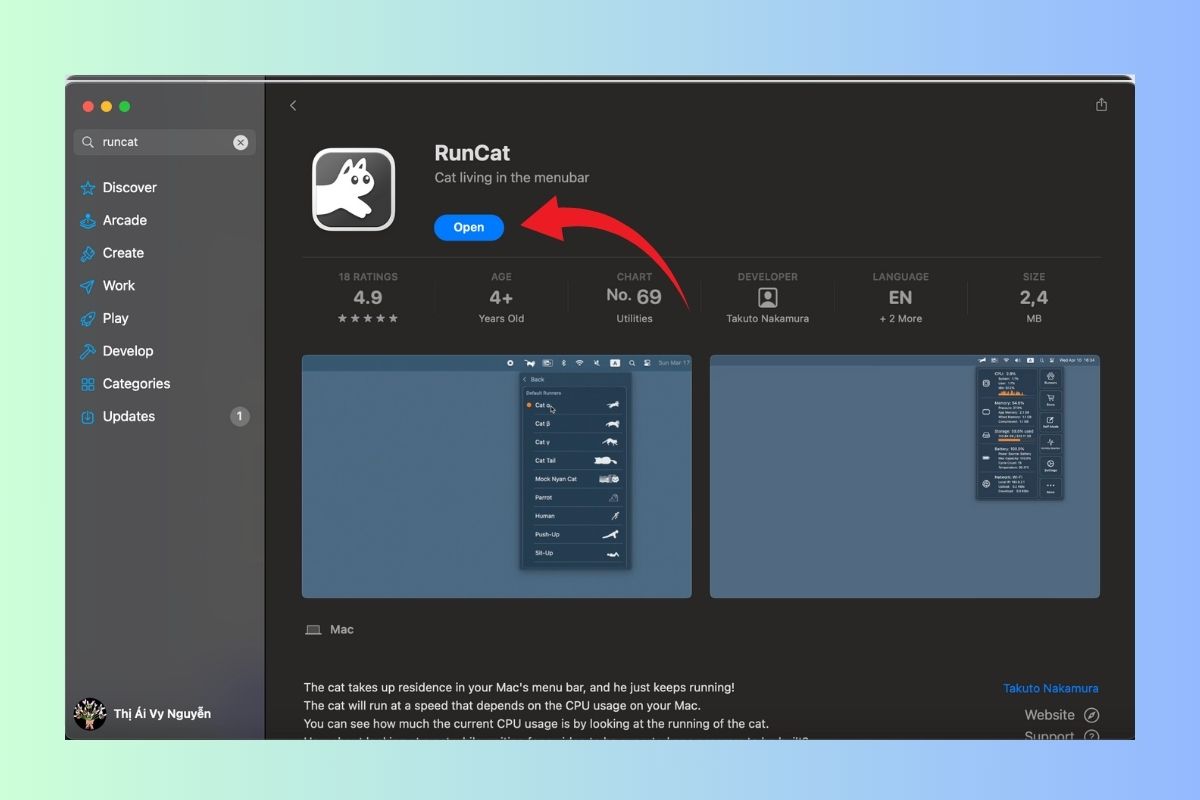Click the Mac platform label

pyautogui.click(x=342, y=630)
